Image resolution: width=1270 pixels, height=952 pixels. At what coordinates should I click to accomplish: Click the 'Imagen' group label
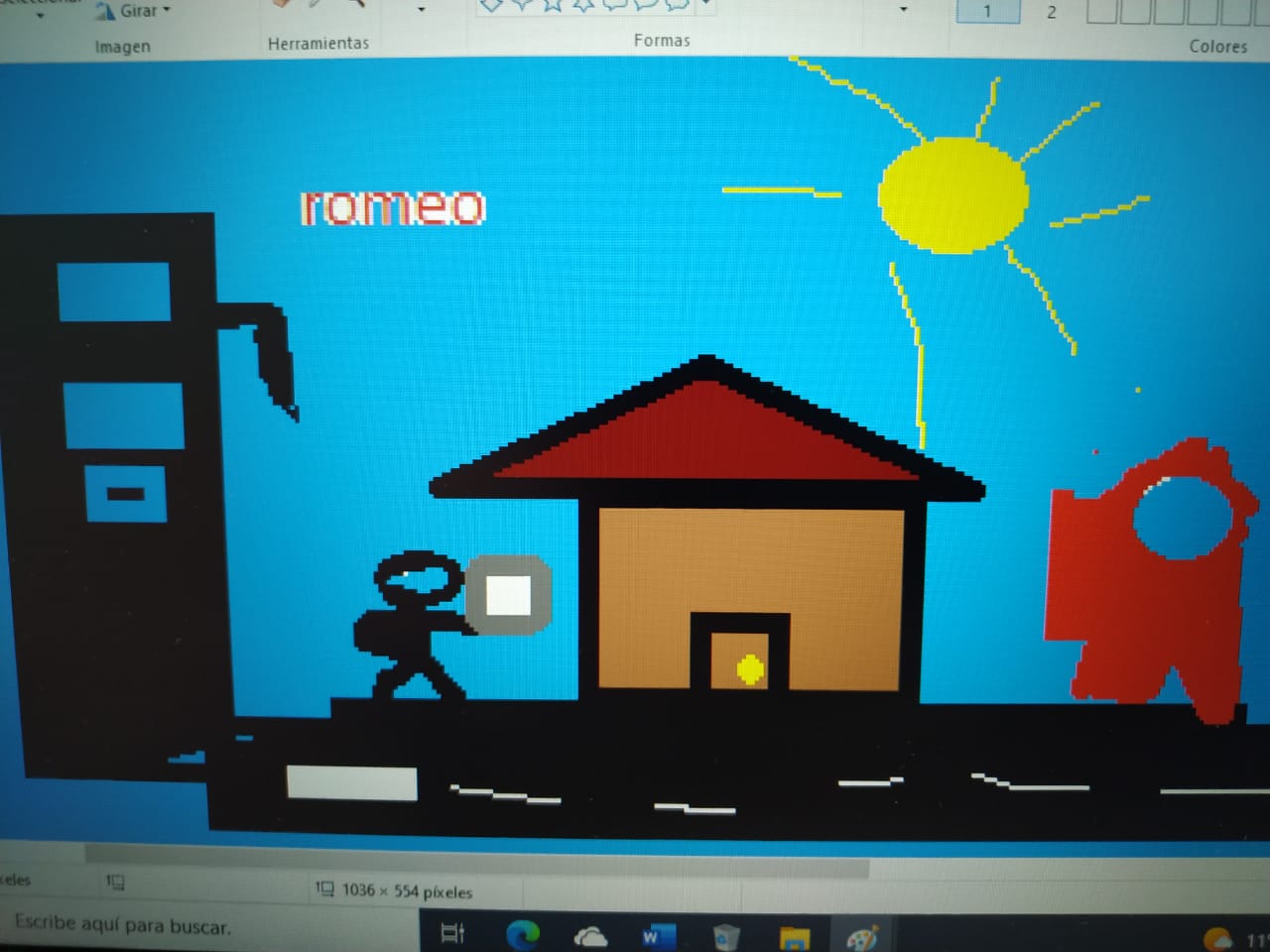point(122,46)
